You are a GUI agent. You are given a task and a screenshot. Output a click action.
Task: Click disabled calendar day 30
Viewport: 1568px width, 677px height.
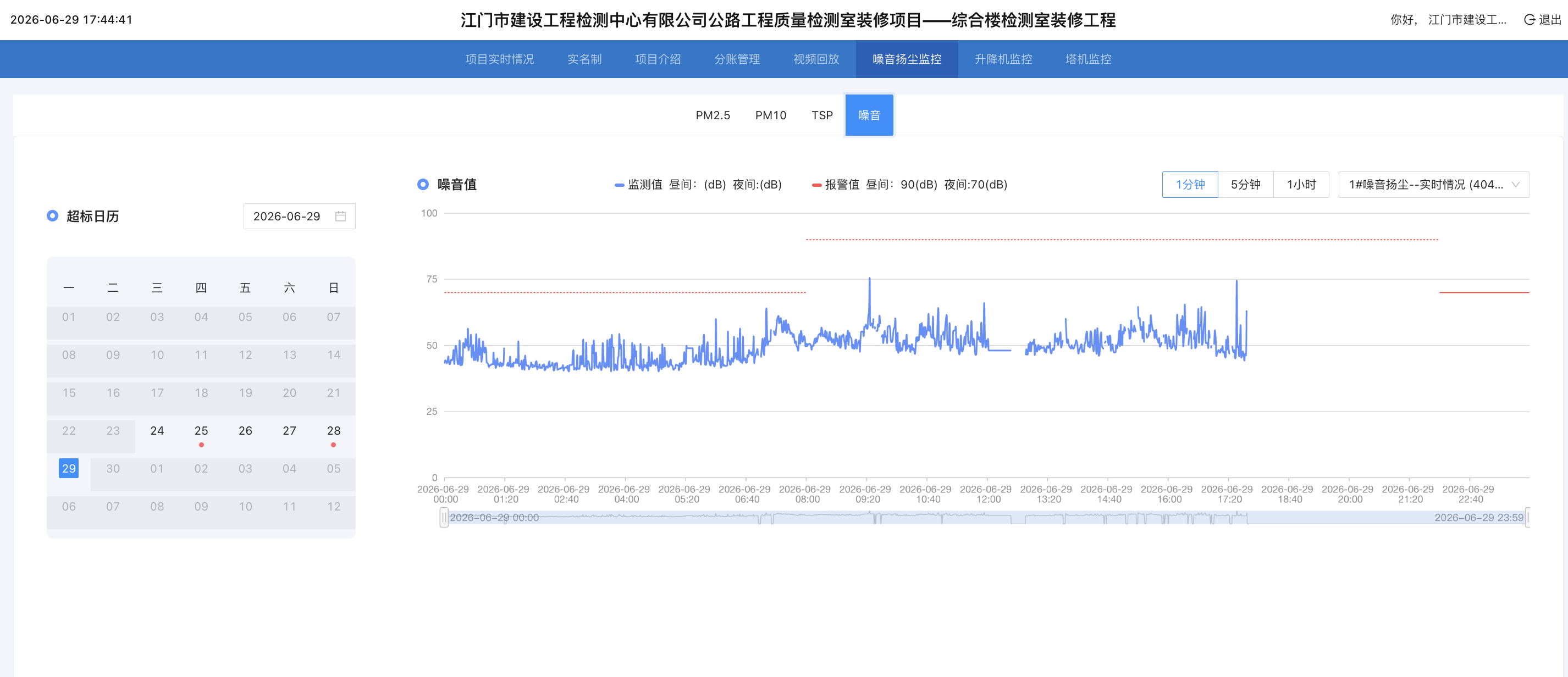tap(113, 468)
